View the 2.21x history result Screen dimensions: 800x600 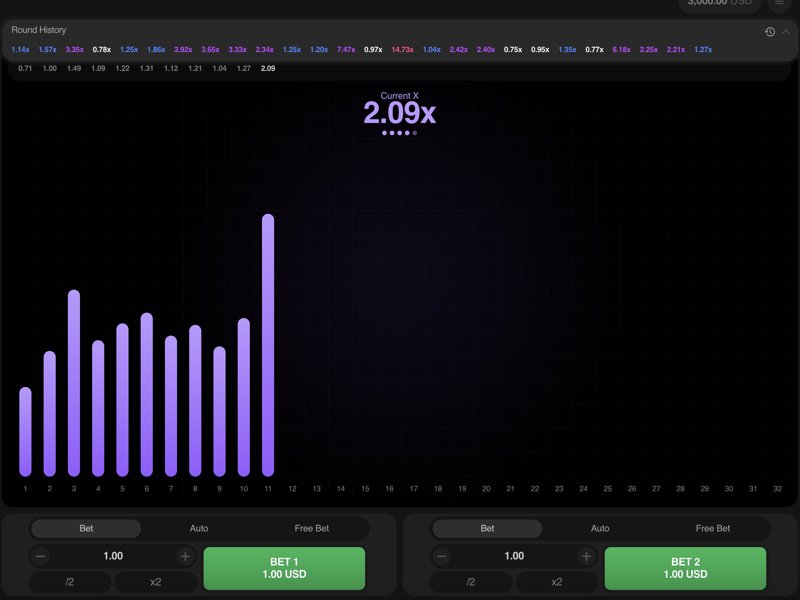click(x=676, y=49)
